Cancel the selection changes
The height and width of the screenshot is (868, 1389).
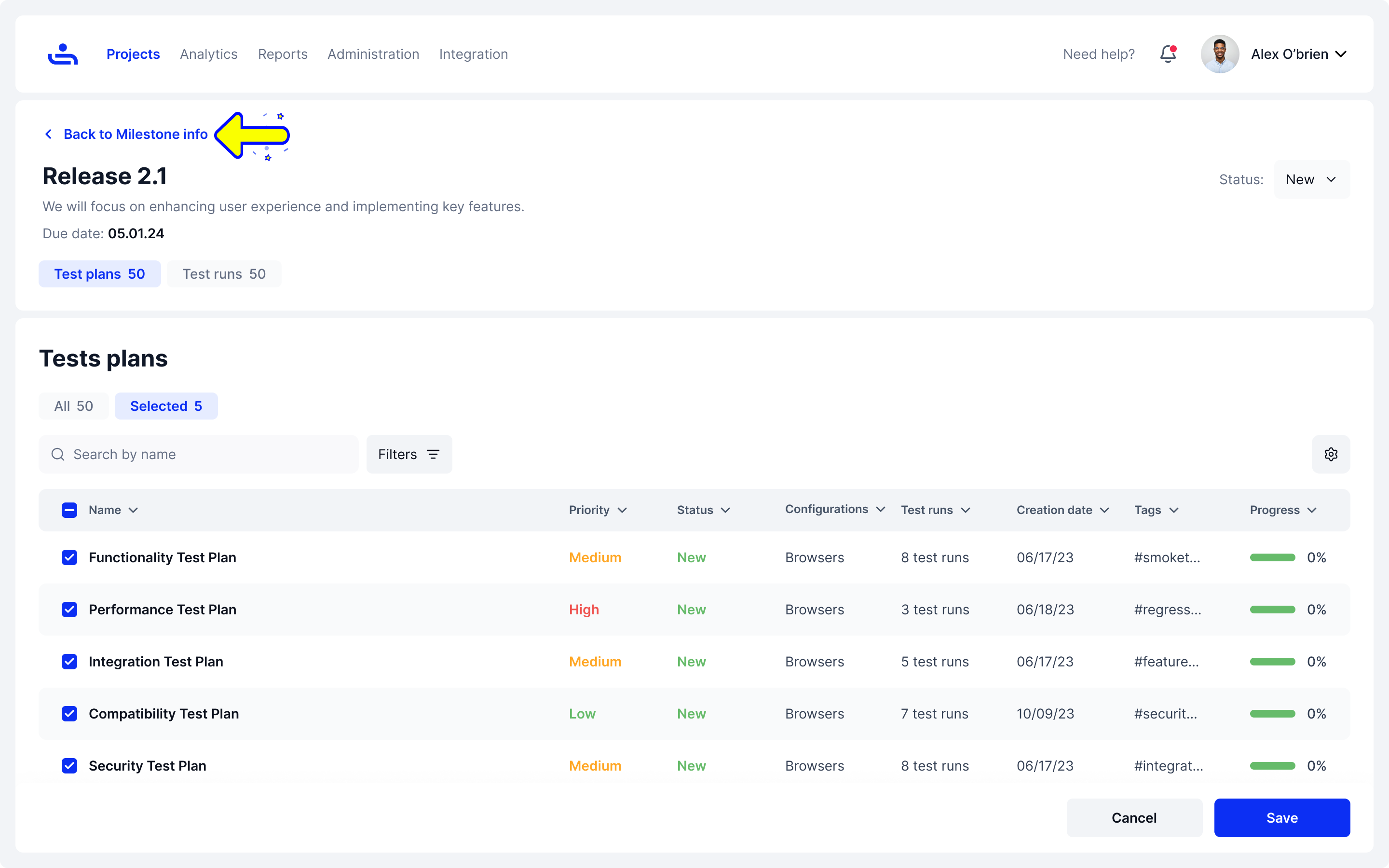tap(1134, 817)
